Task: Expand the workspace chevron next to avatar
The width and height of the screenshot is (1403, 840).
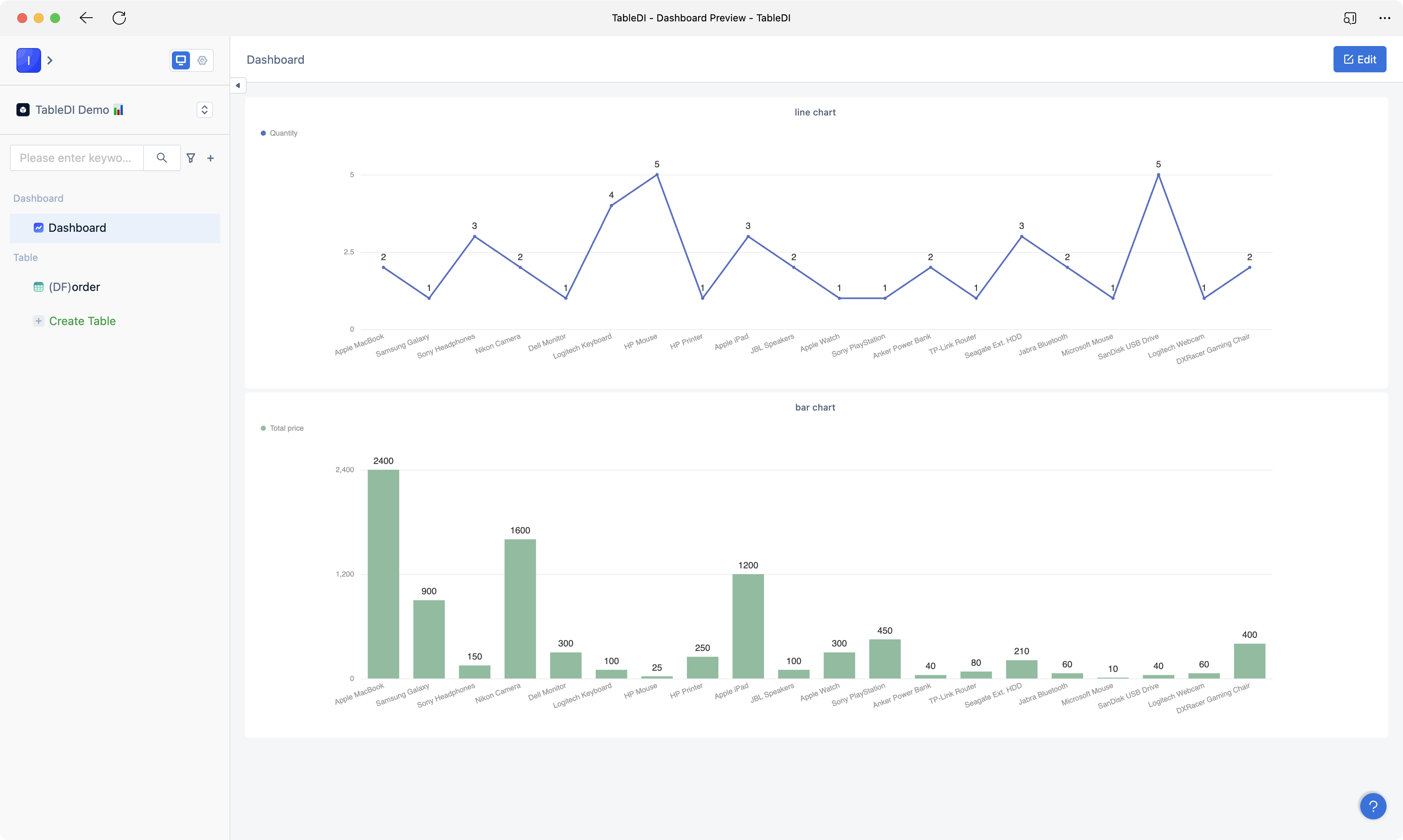Action: click(50, 60)
